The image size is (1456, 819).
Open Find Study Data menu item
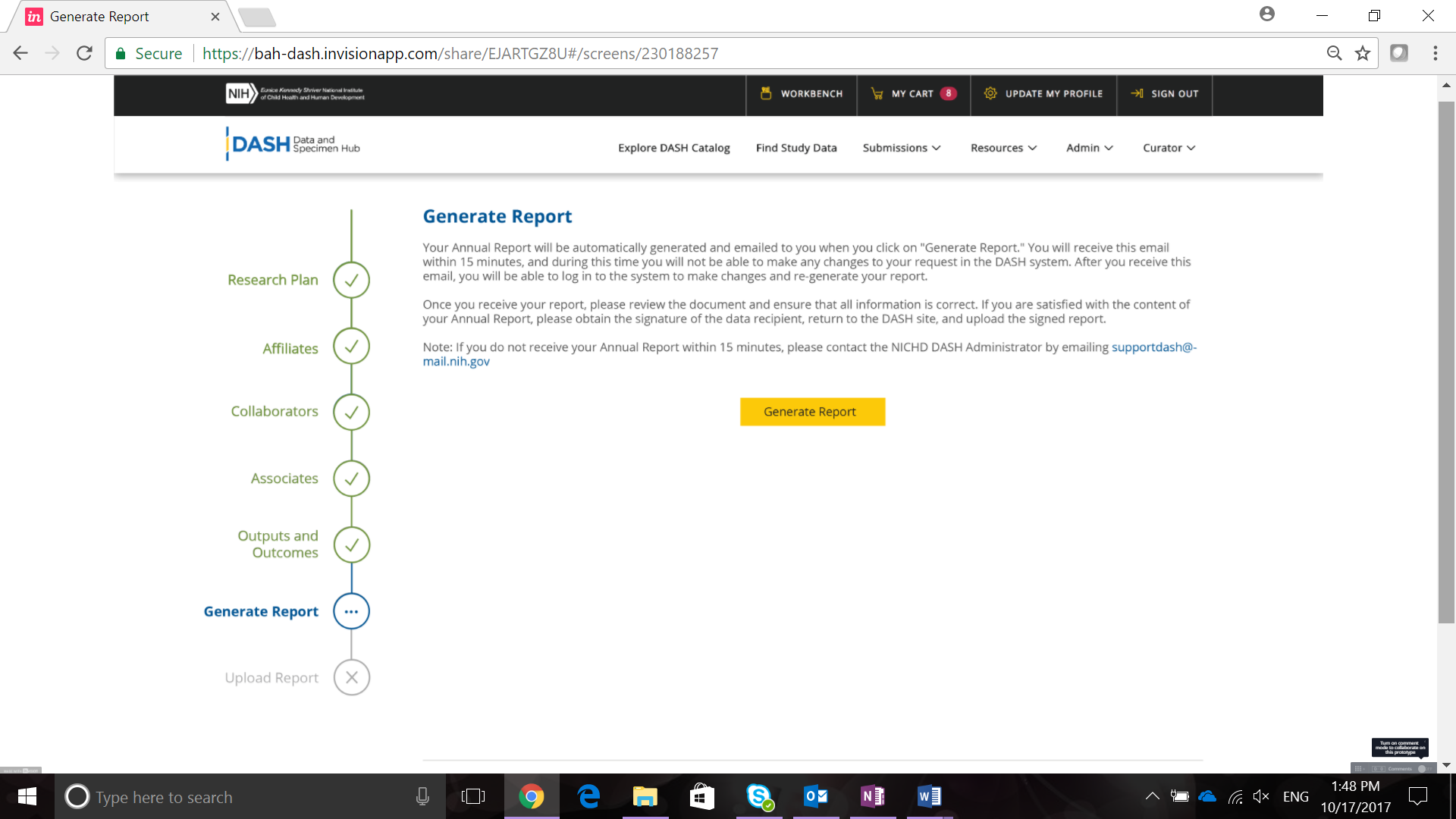click(795, 148)
